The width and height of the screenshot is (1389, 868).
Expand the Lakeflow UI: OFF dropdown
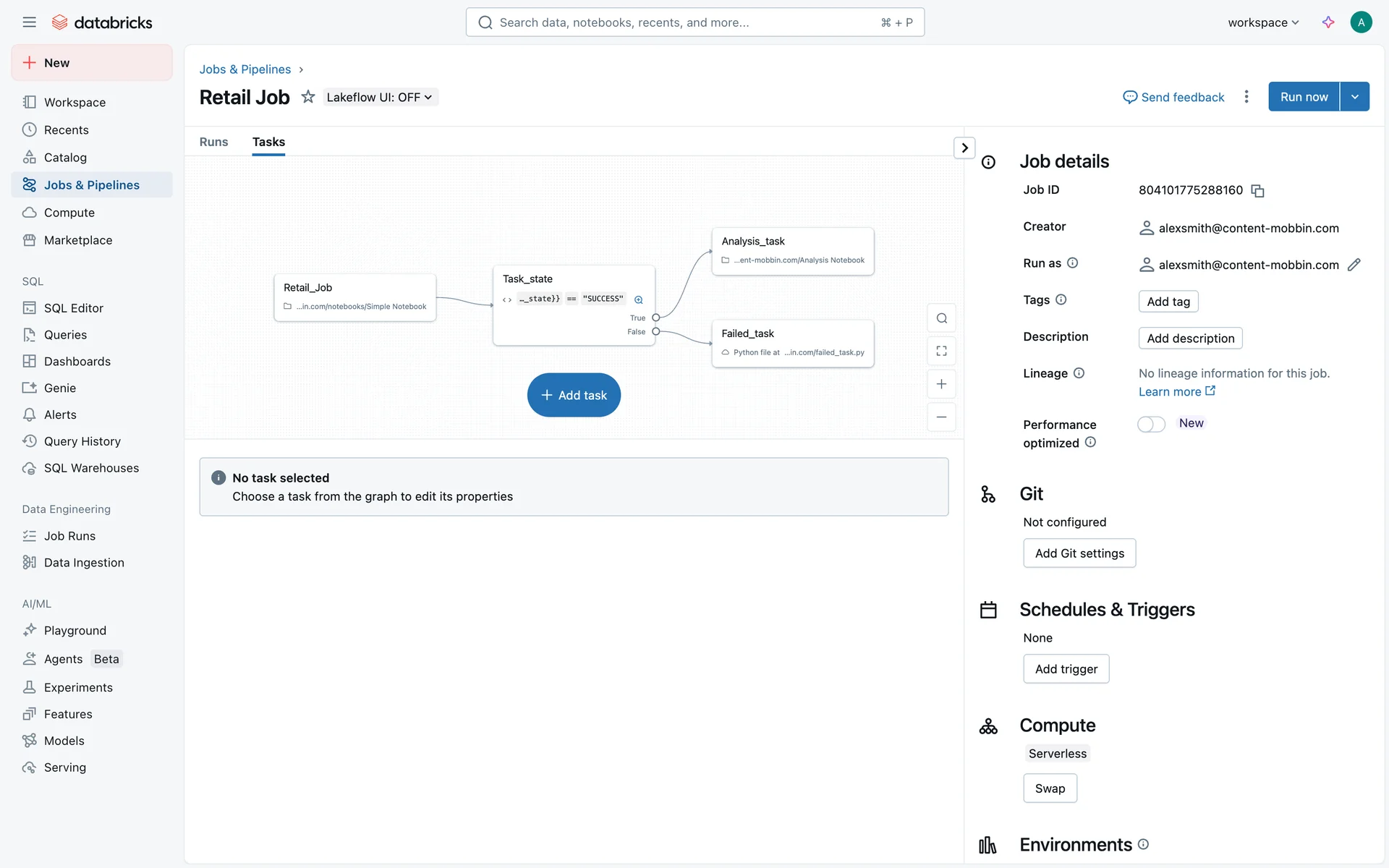[x=379, y=97]
